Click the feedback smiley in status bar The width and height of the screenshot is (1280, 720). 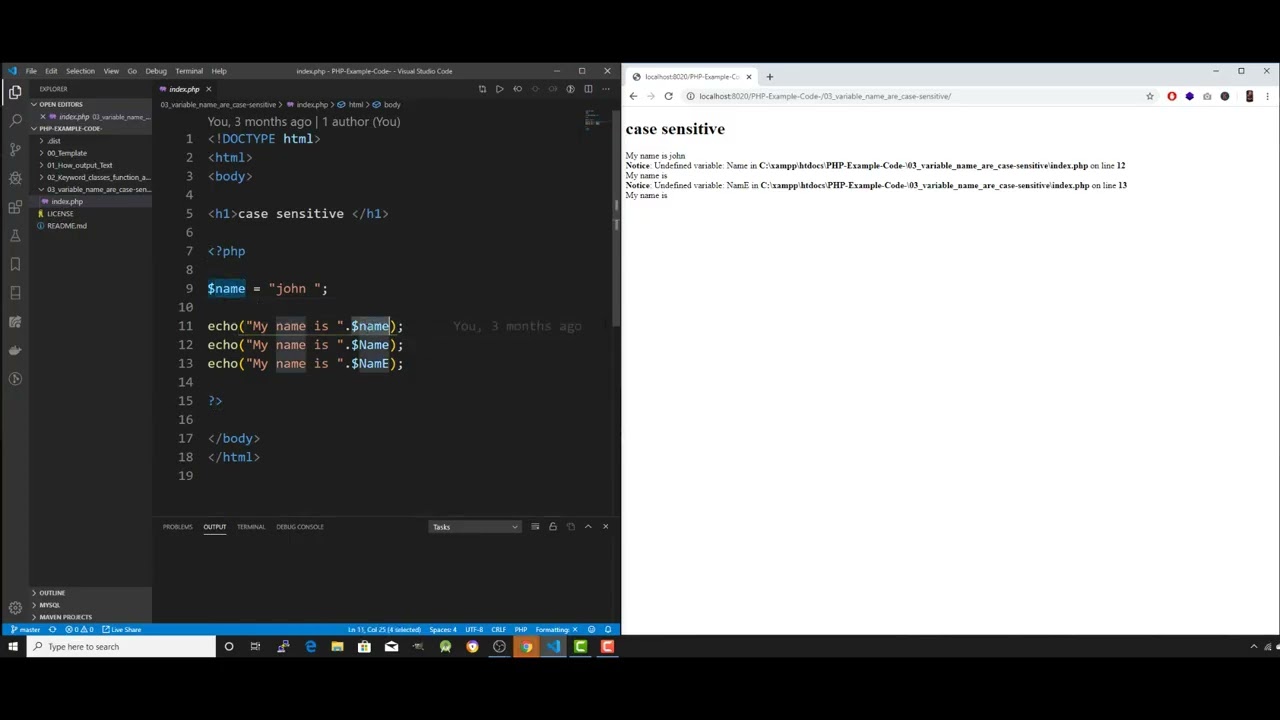click(592, 630)
